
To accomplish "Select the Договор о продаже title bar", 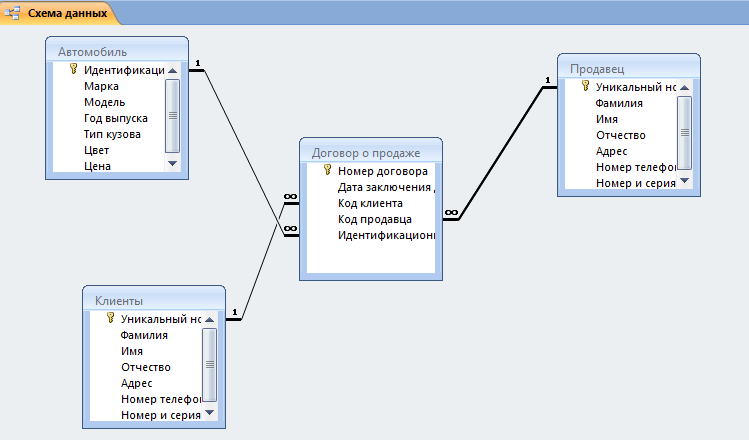I will pos(371,151).
